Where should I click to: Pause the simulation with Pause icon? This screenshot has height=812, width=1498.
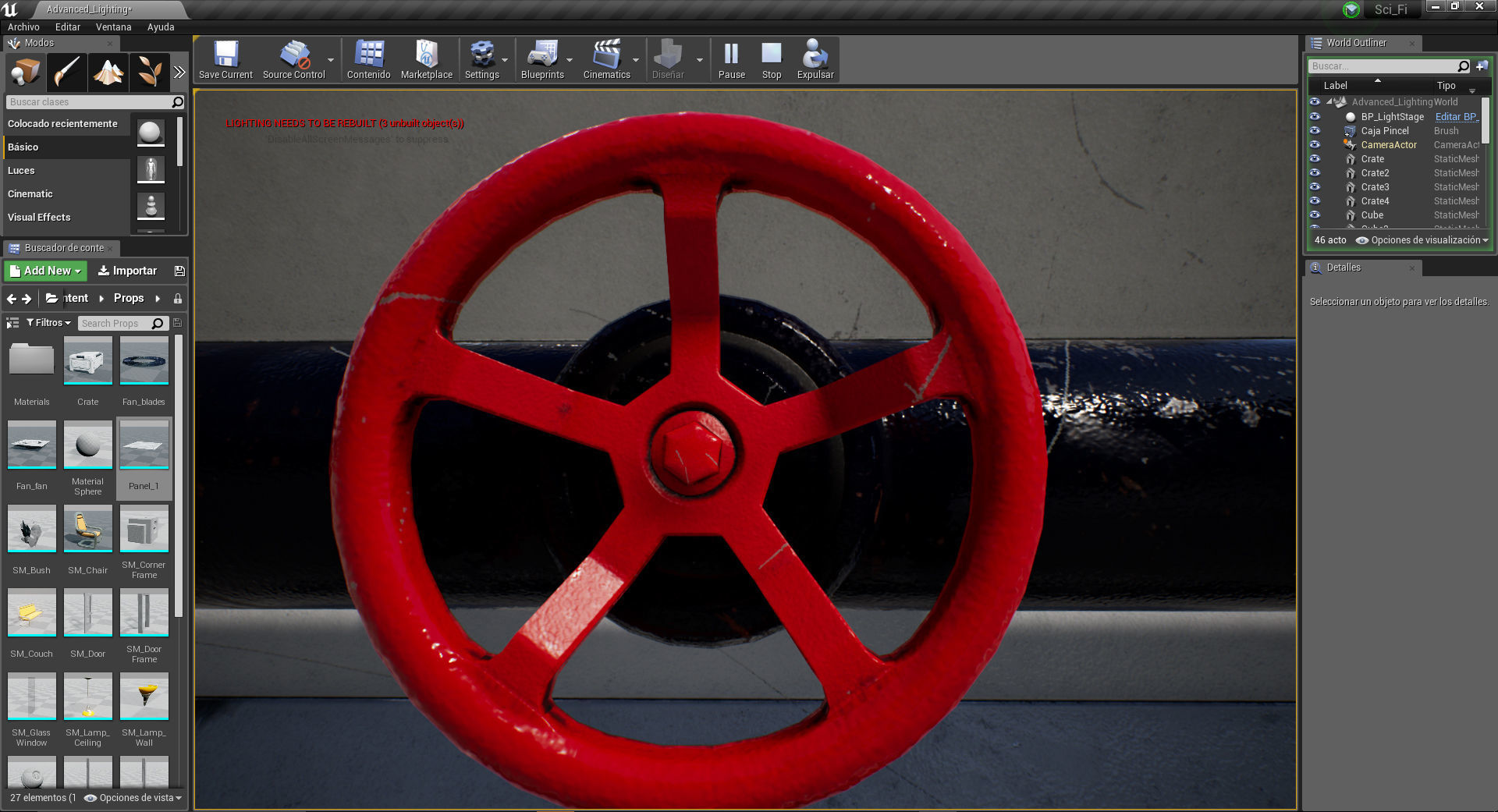(x=732, y=59)
